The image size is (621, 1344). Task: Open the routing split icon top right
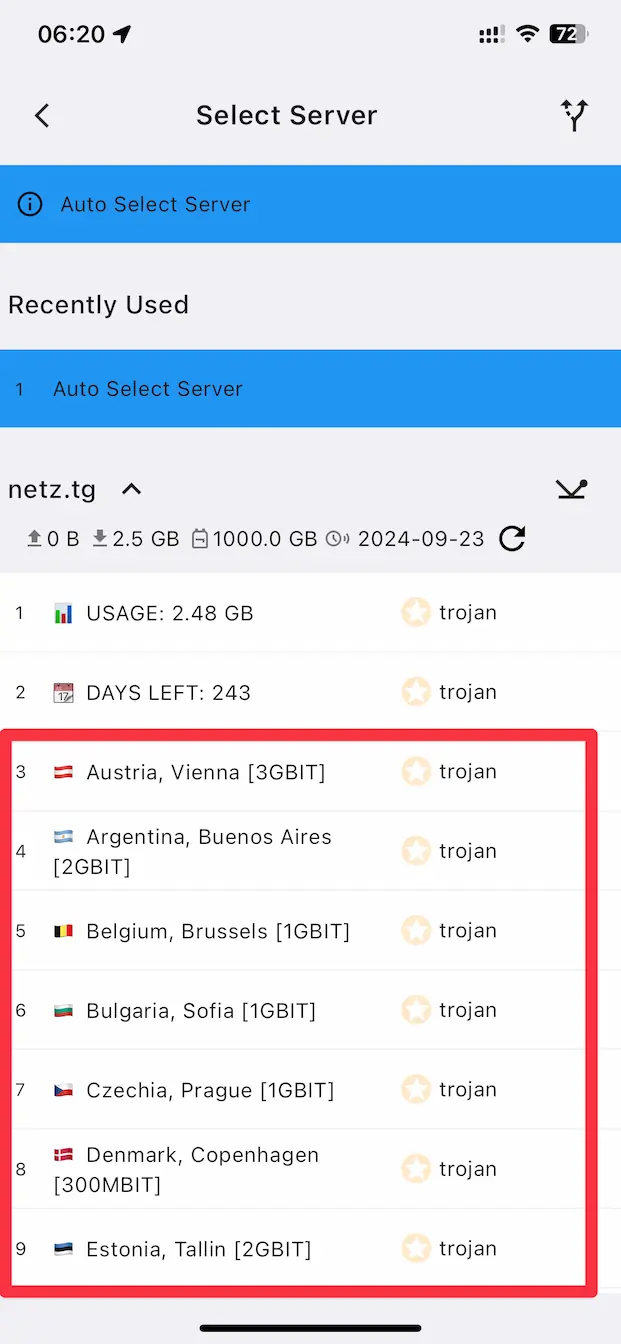coord(574,115)
